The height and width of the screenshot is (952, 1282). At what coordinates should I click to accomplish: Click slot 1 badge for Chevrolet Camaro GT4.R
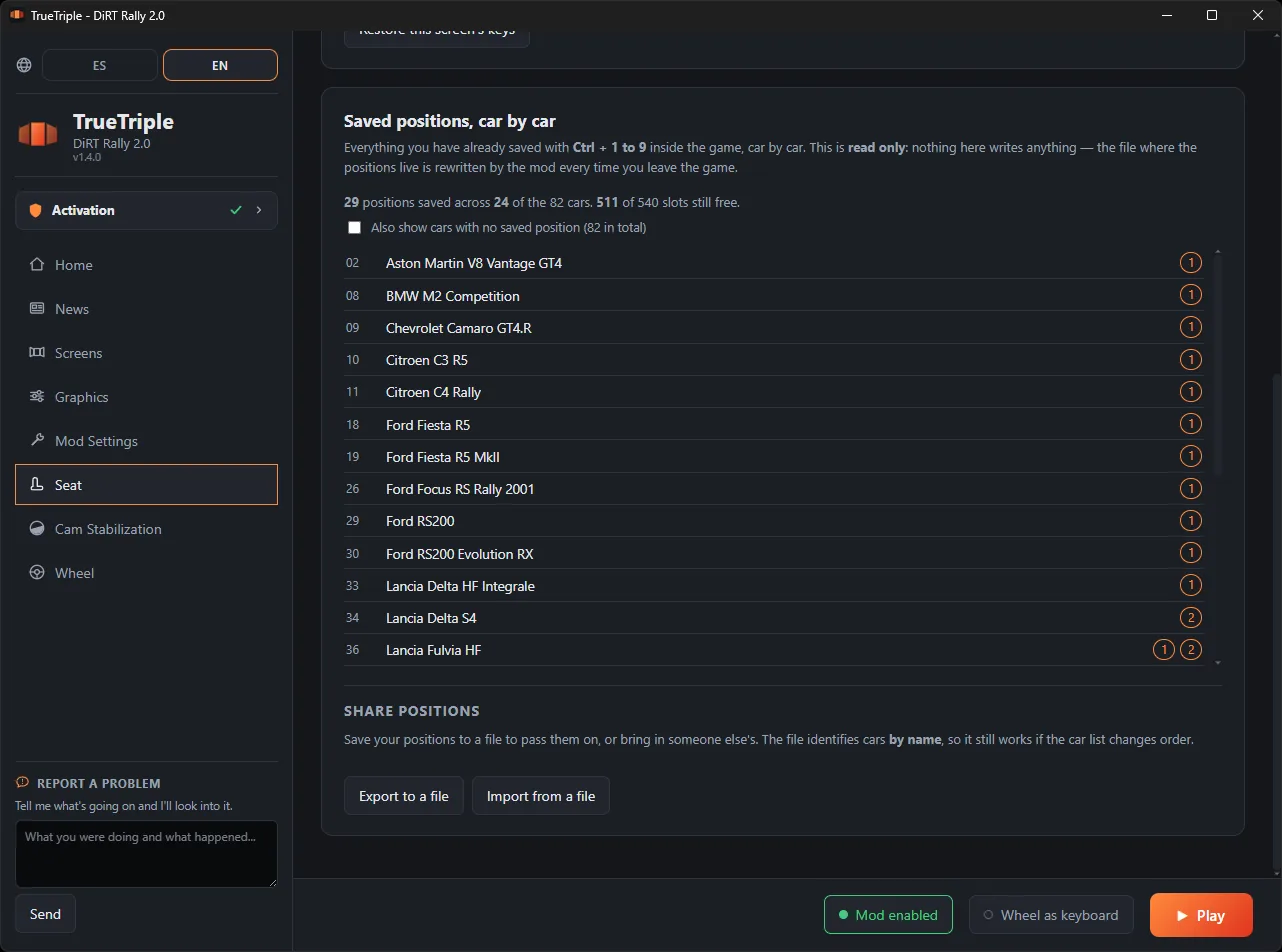point(1191,327)
